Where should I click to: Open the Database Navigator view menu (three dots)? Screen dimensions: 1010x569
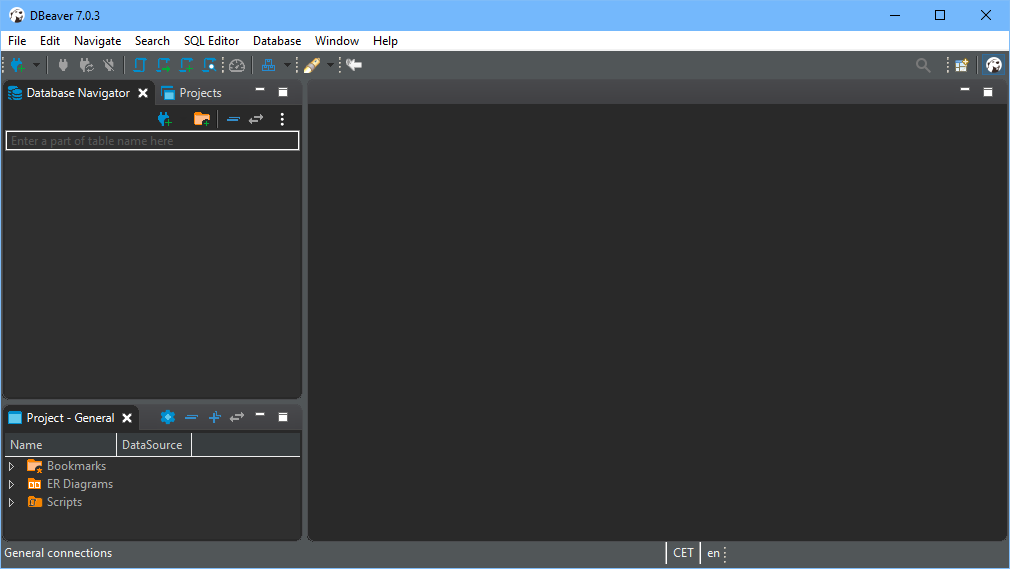283,119
